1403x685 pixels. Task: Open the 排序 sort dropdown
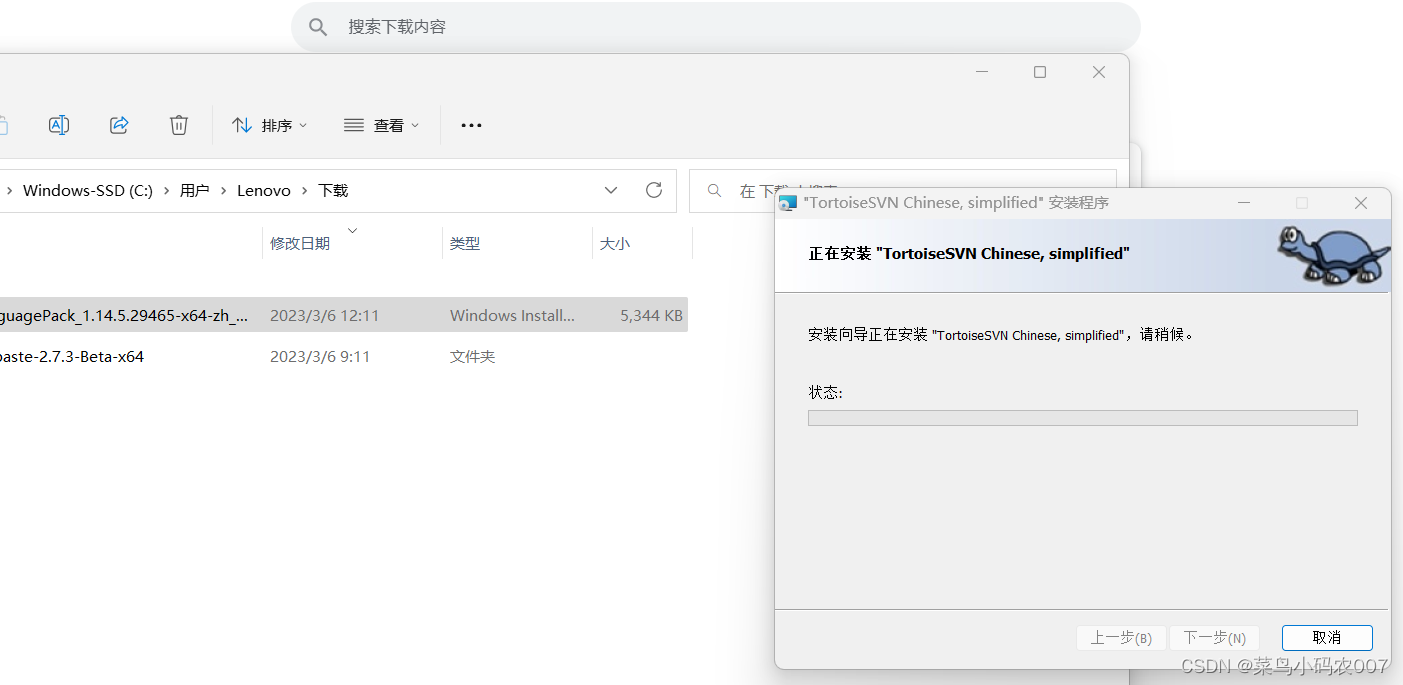coord(270,125)
